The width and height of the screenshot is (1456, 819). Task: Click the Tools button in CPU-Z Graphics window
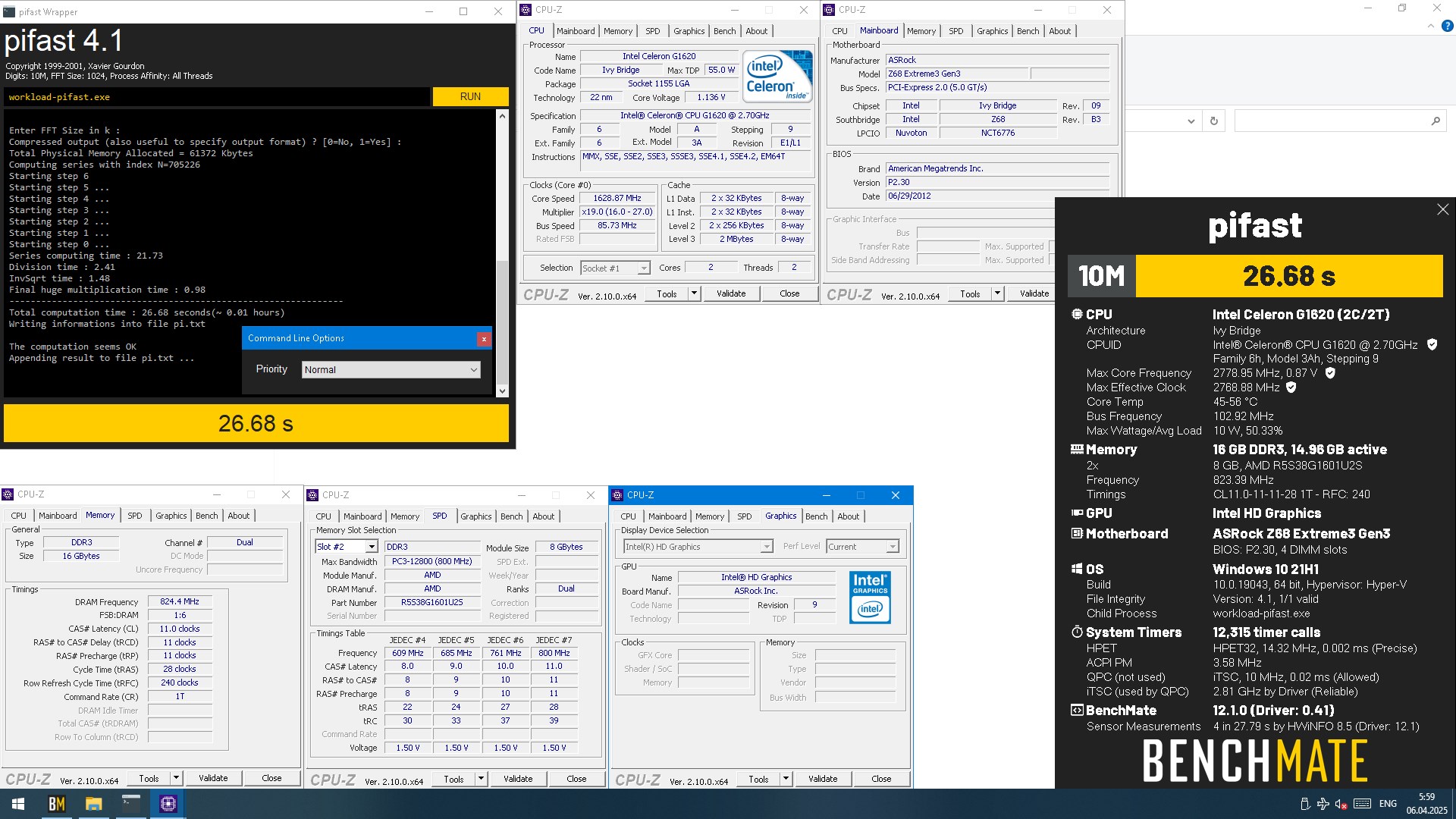(x=758, y=779)
